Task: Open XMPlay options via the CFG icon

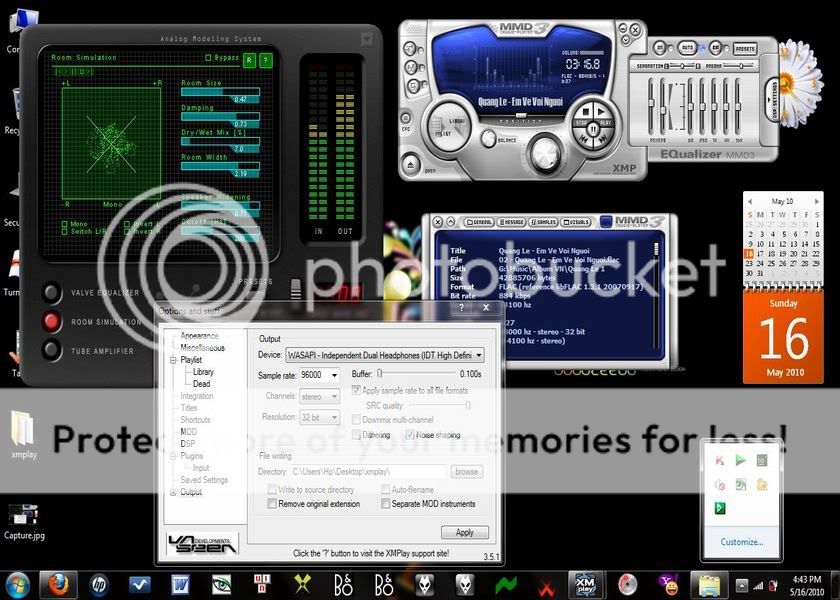Action: (x=408, y=120)
